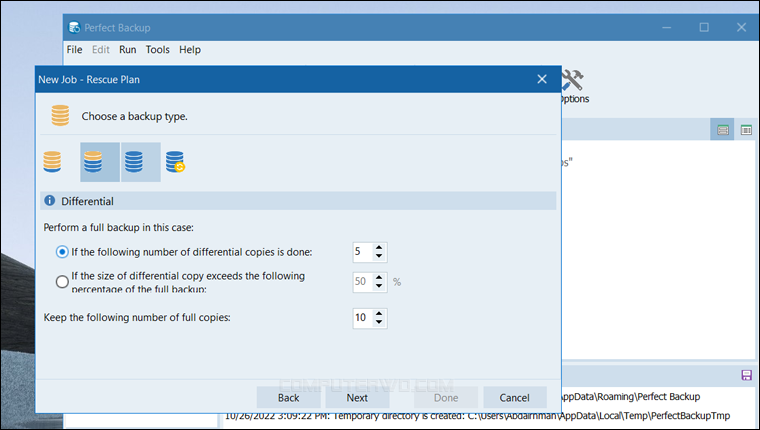Click Perfect Backup app icon in title bar
The height and width of the screenshot is (430, 760).
coord(74,28)
